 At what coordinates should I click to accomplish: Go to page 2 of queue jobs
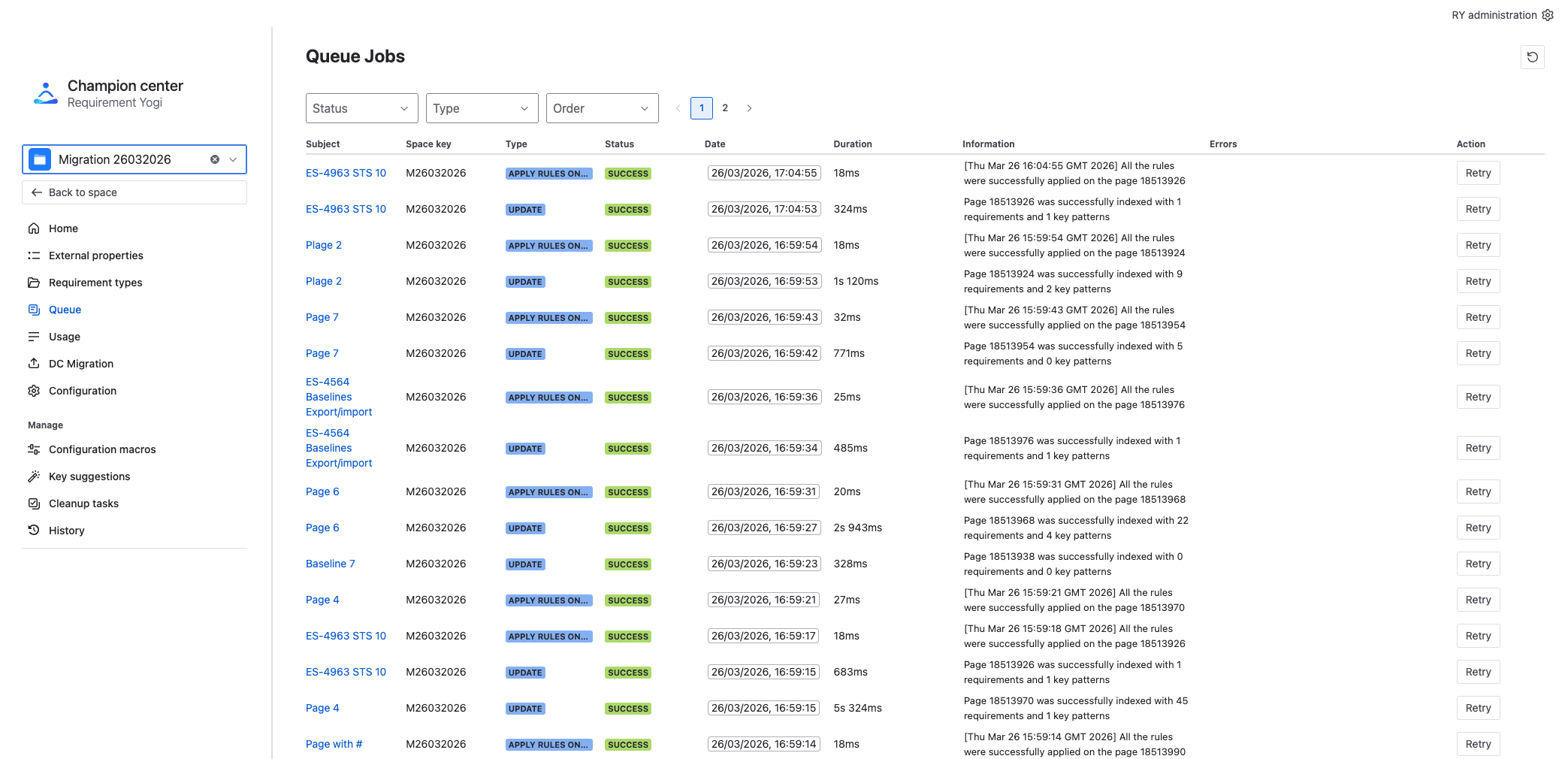(725, 108)
